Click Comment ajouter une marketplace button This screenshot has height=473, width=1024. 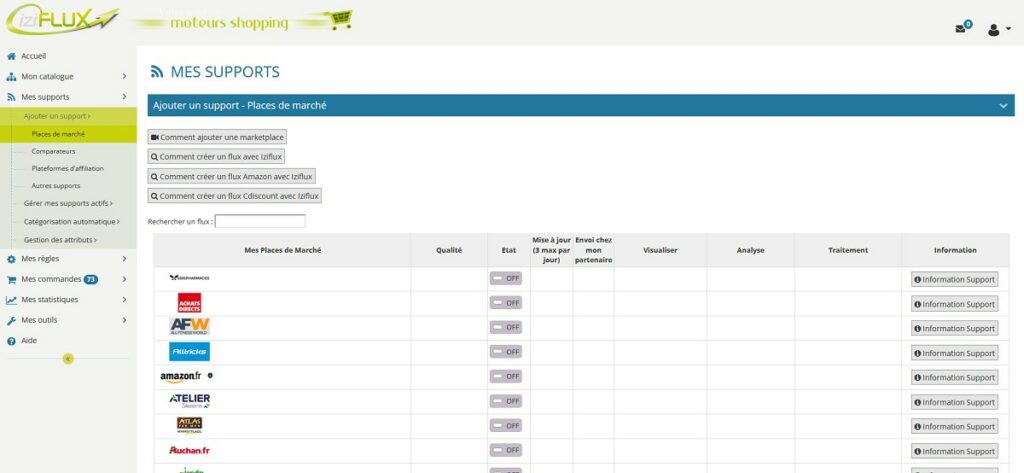pos(217,137)
